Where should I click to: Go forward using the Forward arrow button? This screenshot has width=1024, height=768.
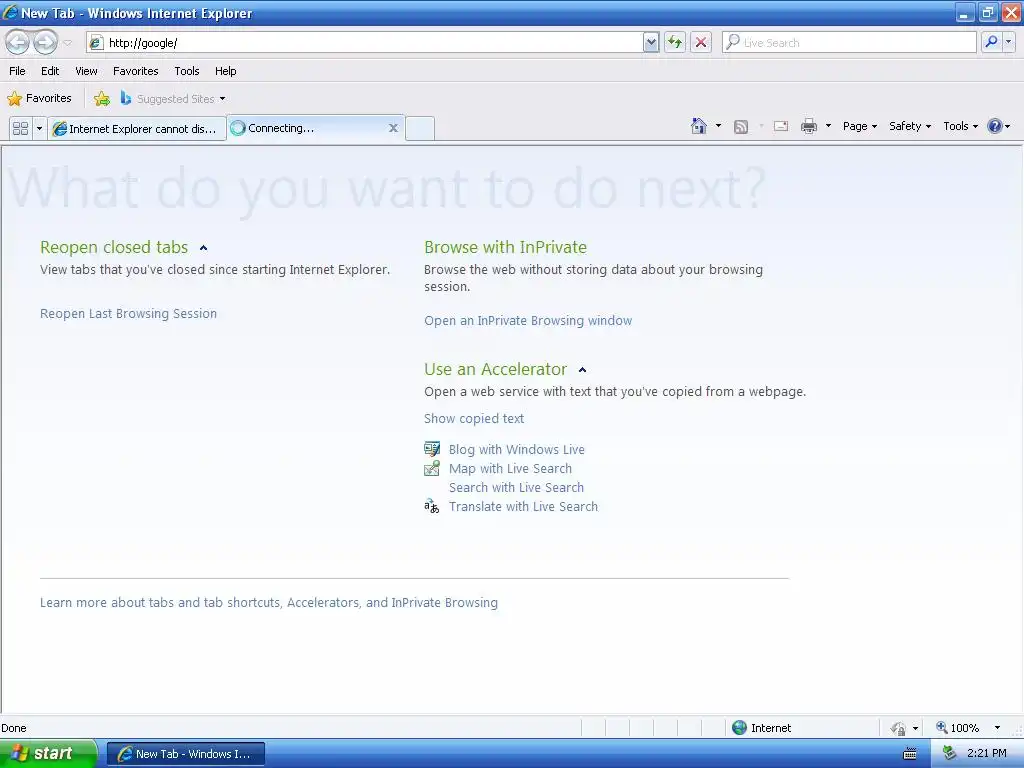(46, 42)
